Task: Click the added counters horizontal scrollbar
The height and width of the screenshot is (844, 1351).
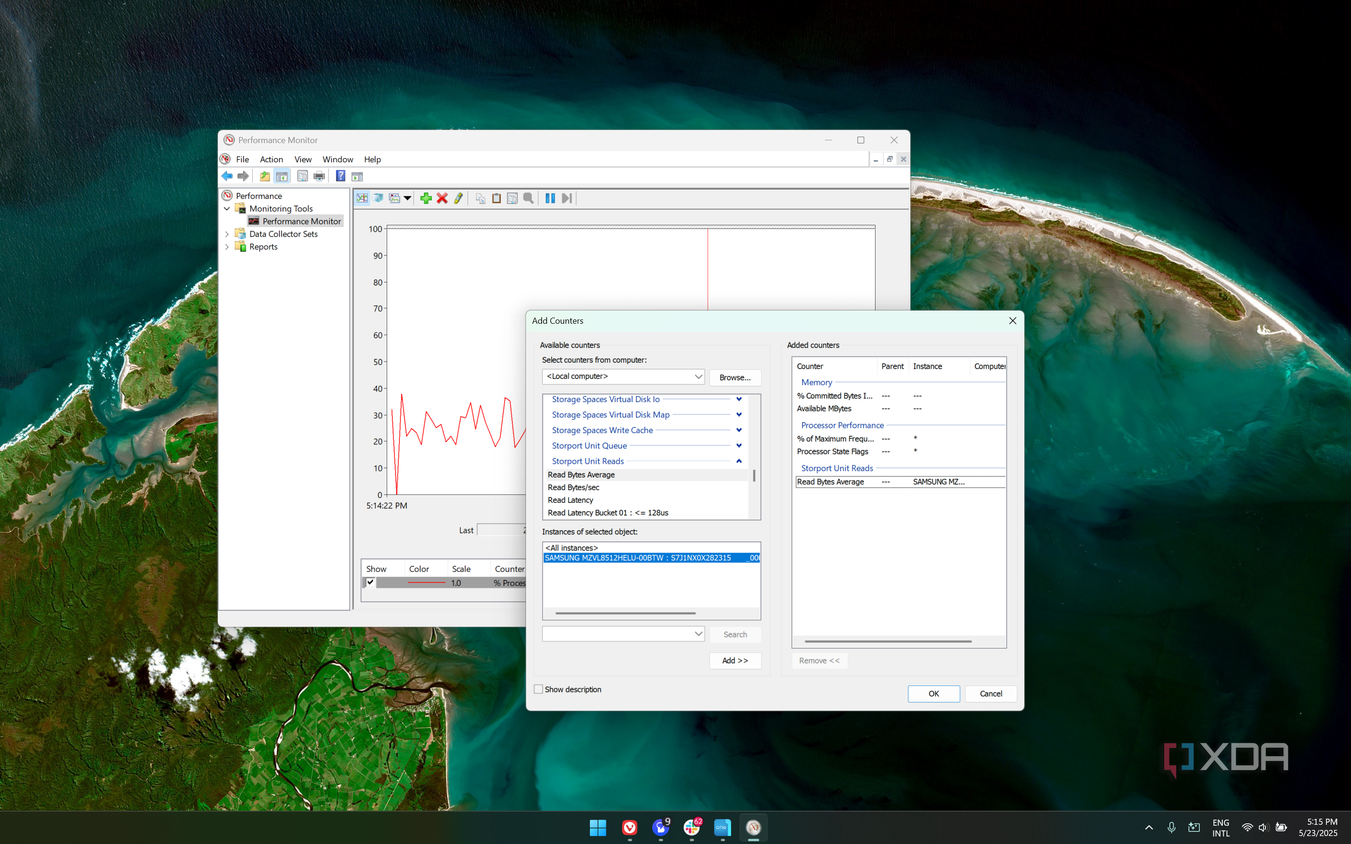Action: (888, 641)
